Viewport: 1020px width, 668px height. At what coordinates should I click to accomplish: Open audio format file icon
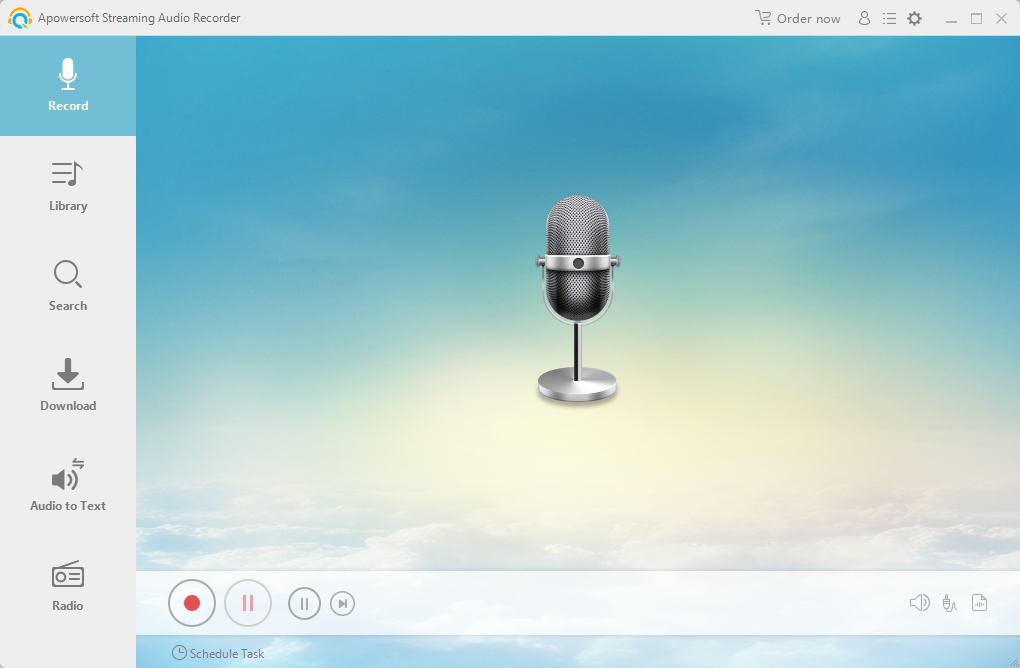[x=979, y=603]
